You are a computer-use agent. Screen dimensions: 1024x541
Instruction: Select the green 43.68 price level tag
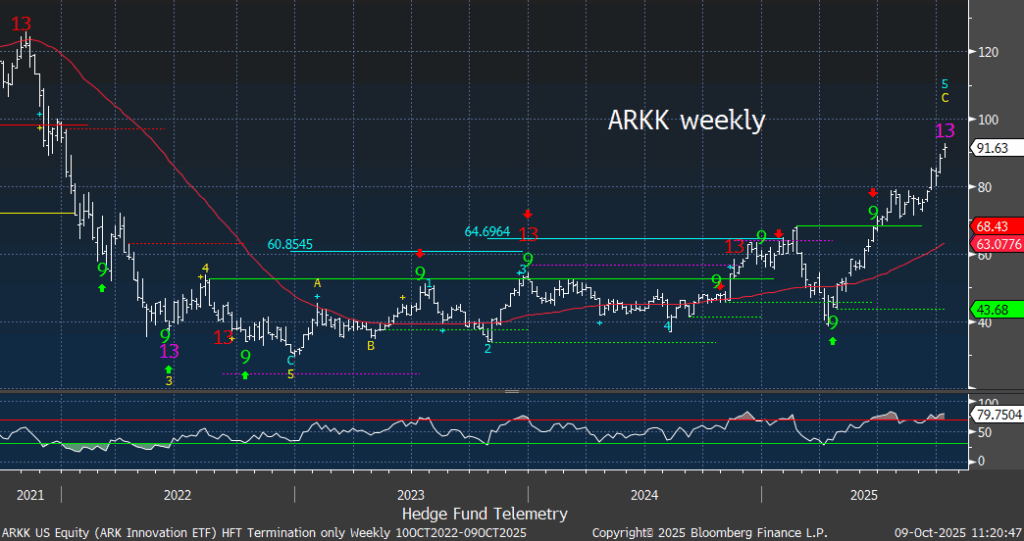995,309
